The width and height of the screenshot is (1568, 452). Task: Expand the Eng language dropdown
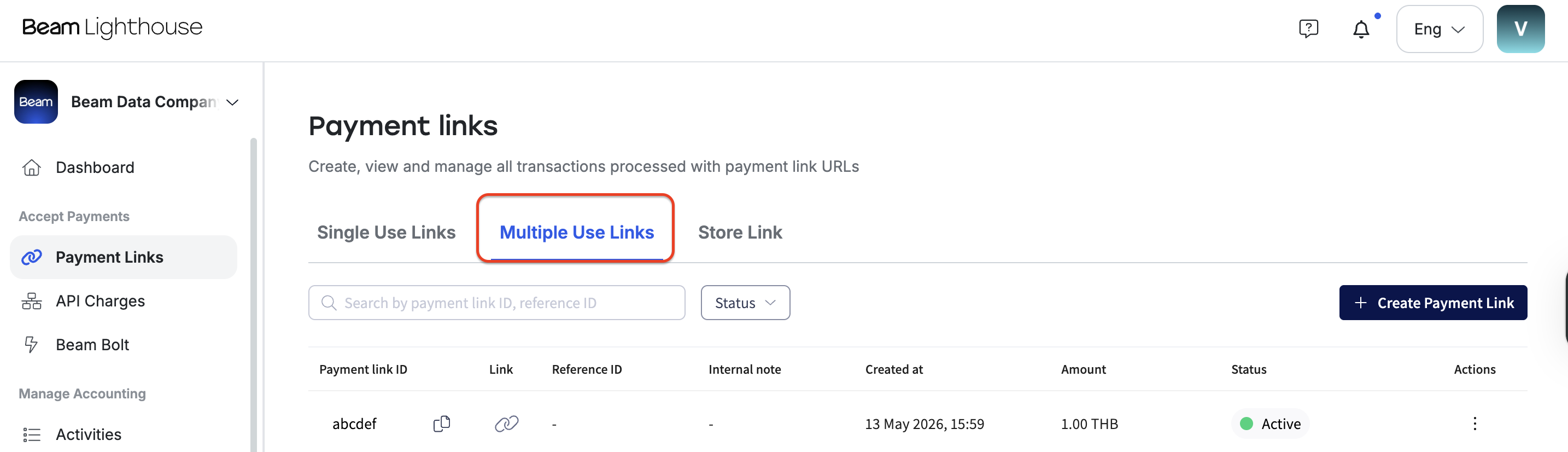pos(1439,29)
